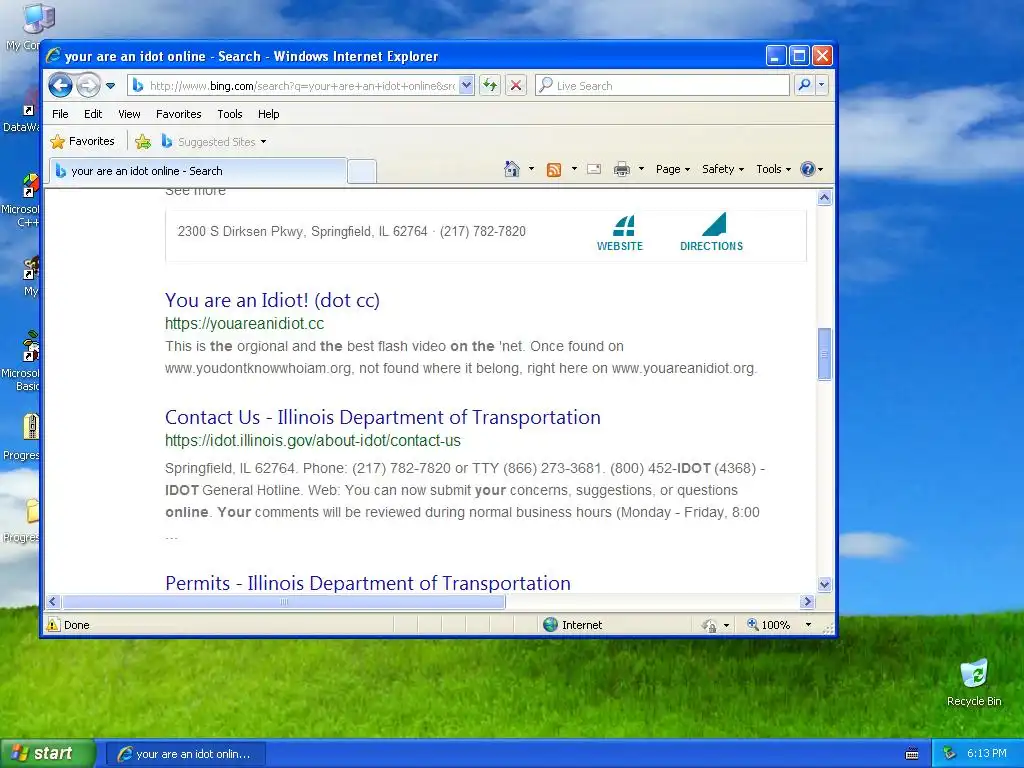Stop loading with the red X icon
The width and height of the screenshot is (1024, 768).
pyautogui.click(x=516, y=86)
